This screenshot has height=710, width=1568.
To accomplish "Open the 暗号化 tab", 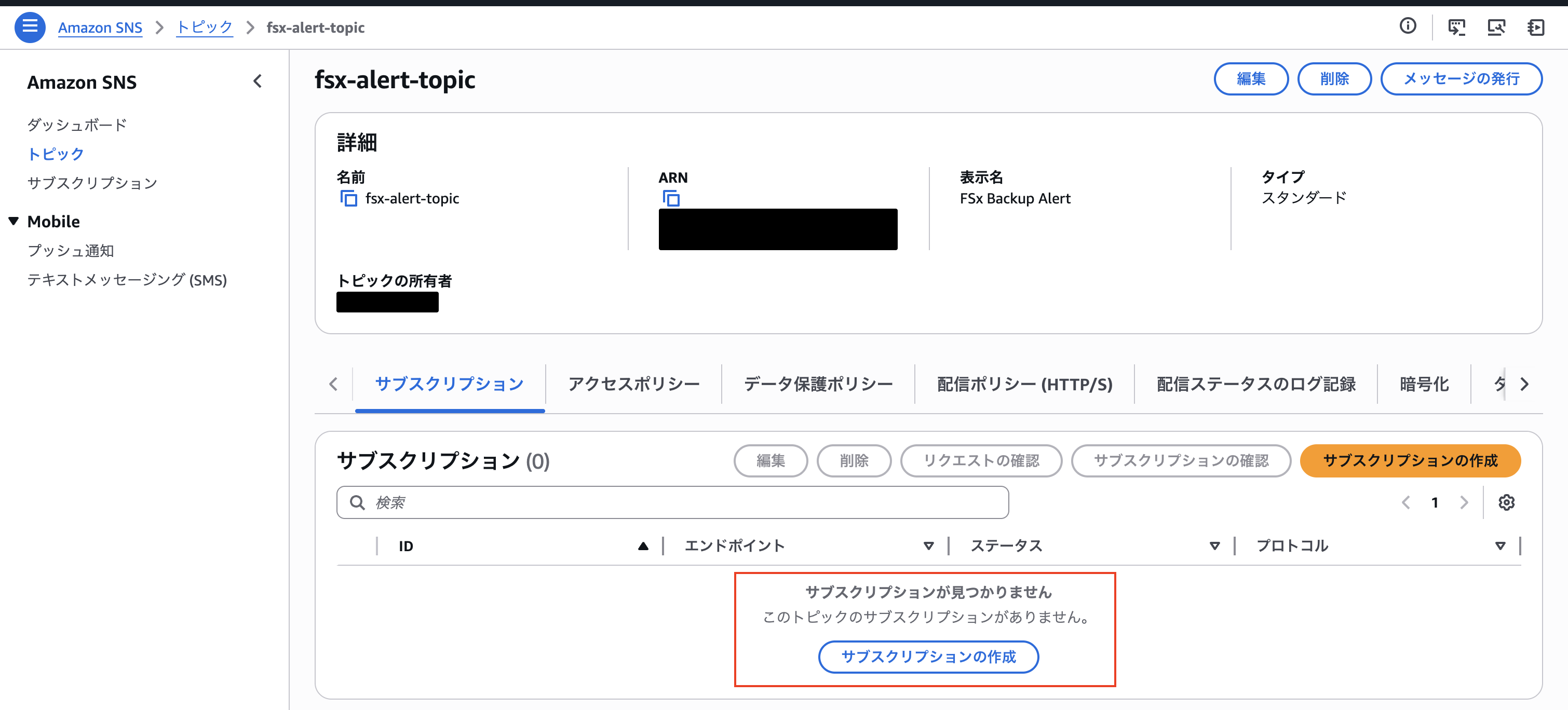I will [1424, 384].
